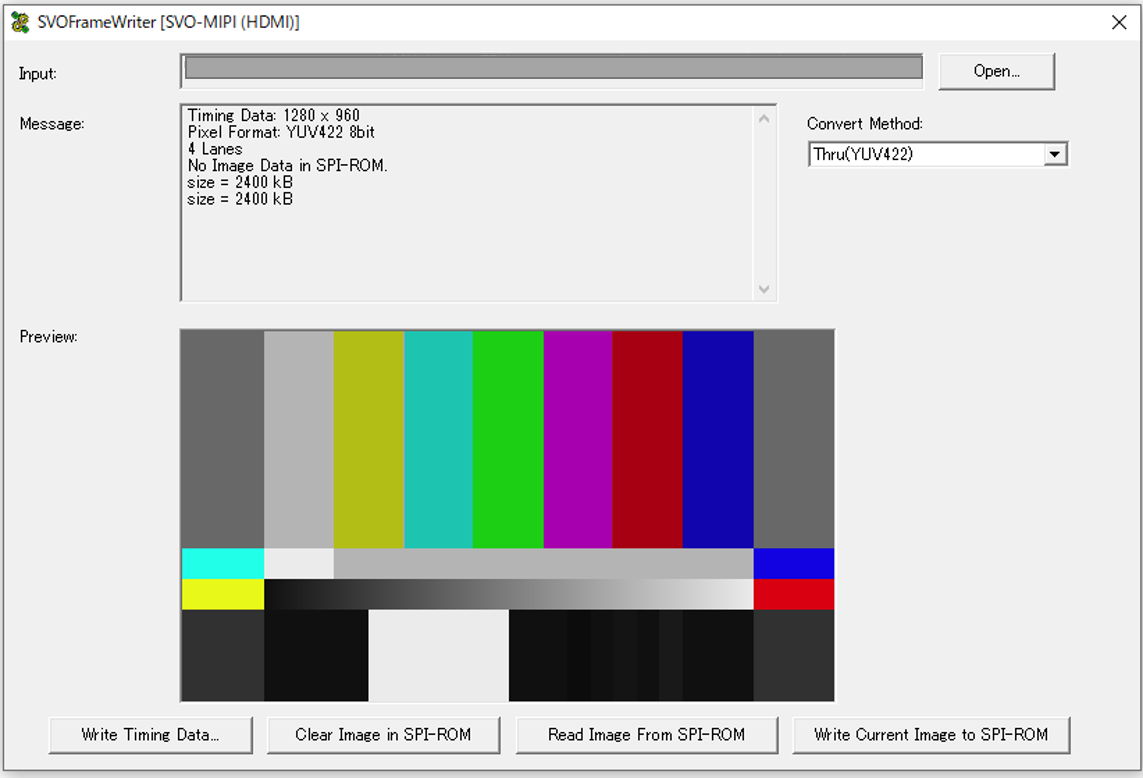Select the Thru(YUV422) combo box text
Viewport: 1143px width, 778px height.
(x=925, y=155)
